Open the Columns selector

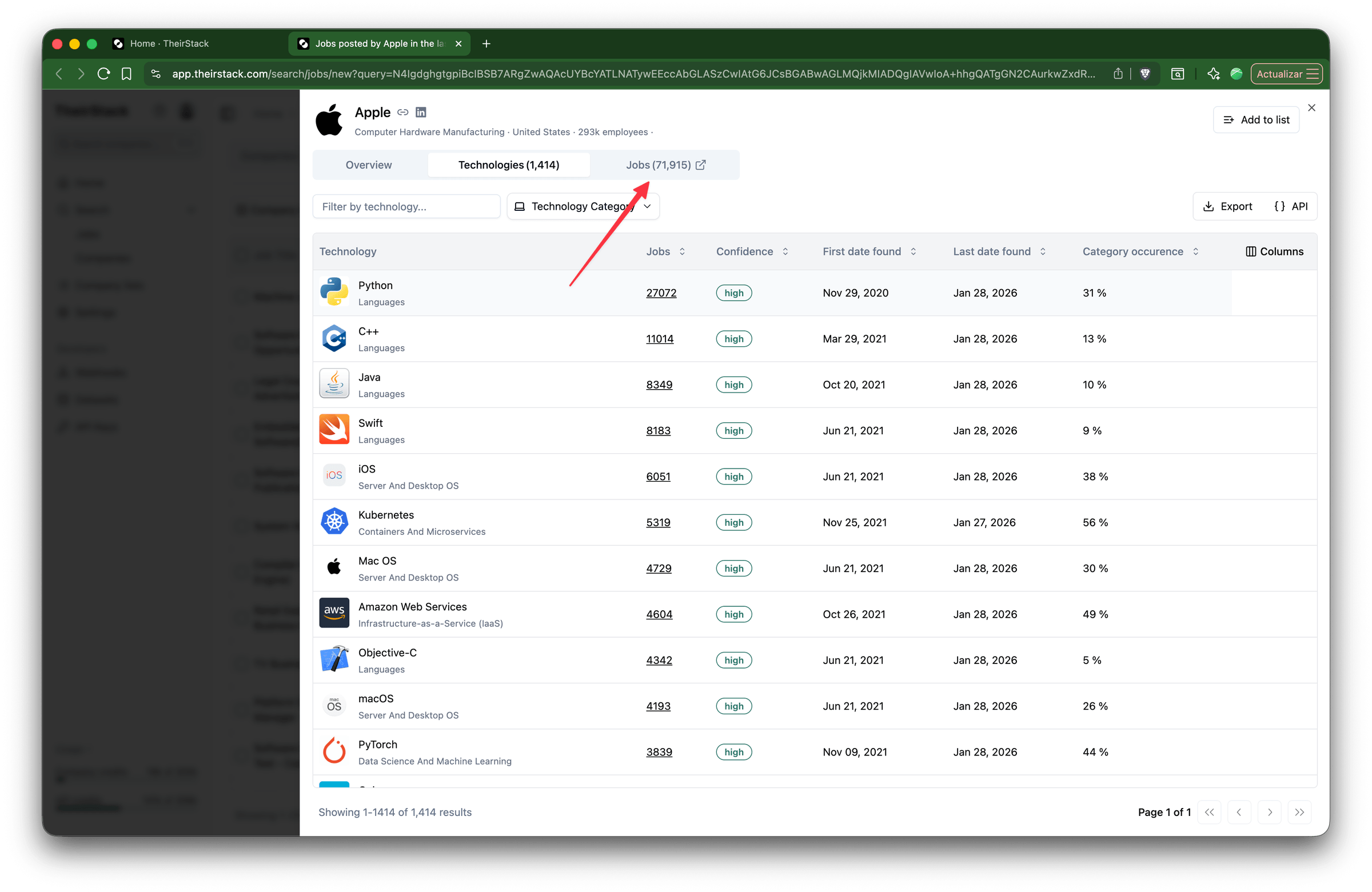click(x=1275, y=251)
